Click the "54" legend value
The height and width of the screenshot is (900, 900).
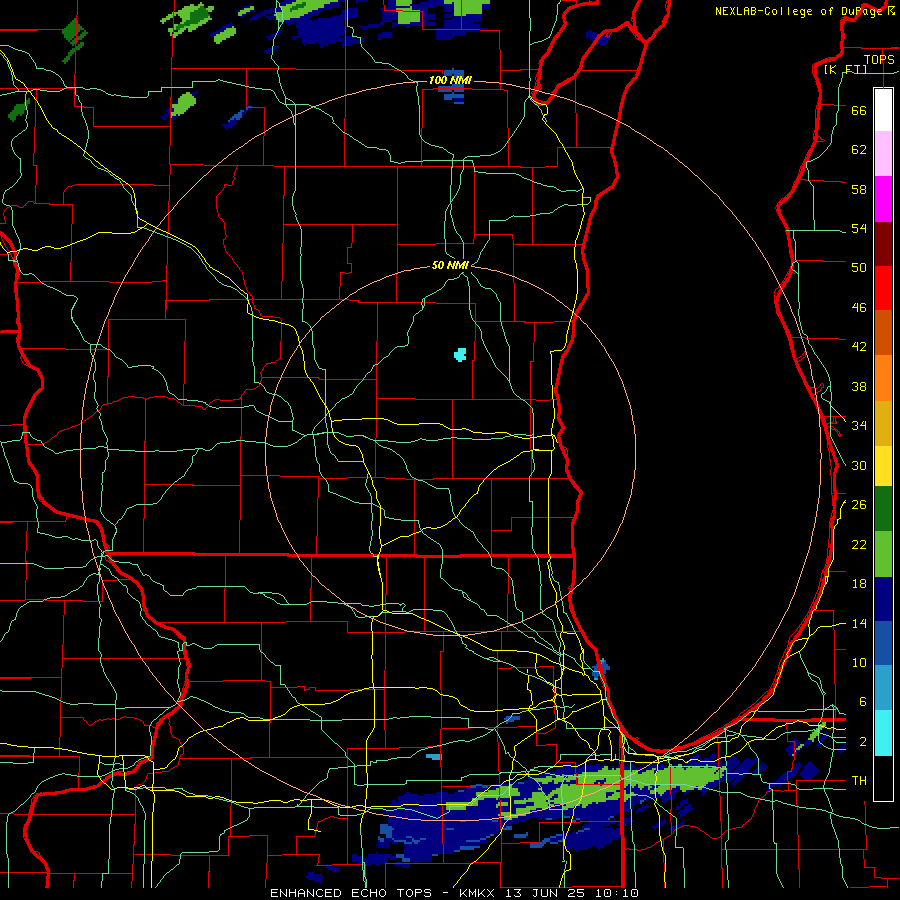click(859, 228)
